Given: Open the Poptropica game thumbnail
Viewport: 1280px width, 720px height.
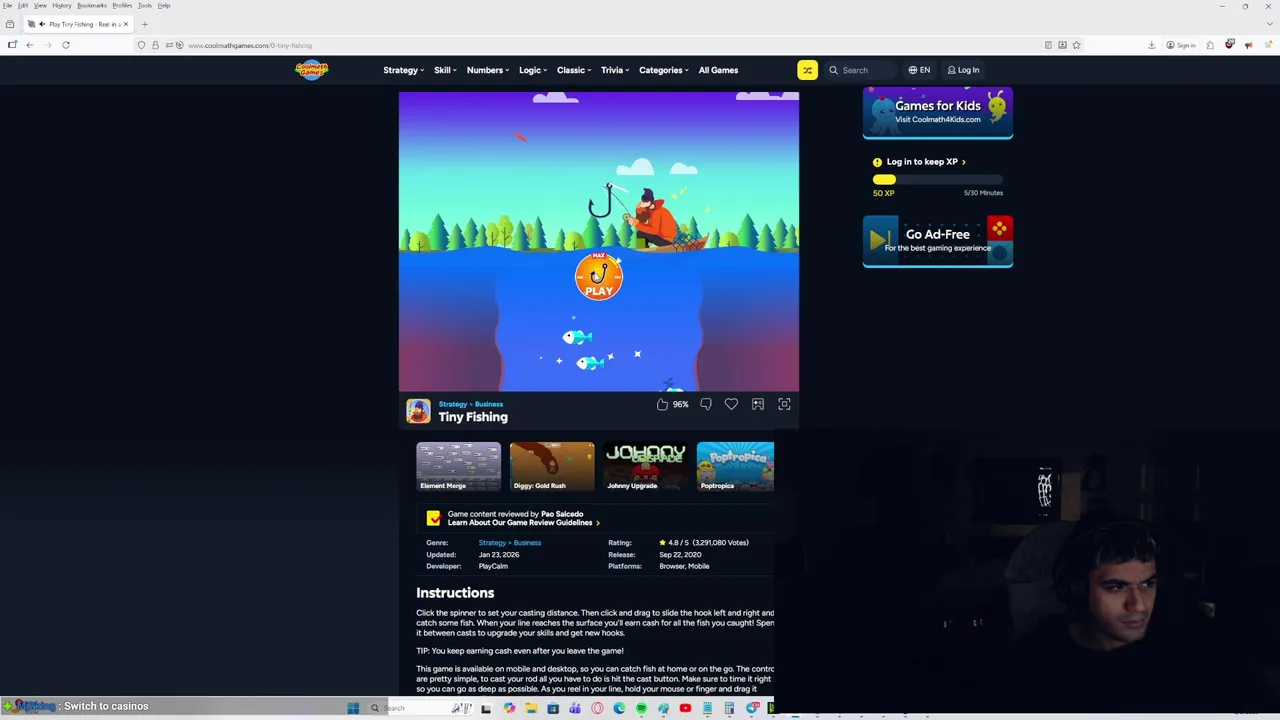Looking at the screenshot, I should coord(735,466).
